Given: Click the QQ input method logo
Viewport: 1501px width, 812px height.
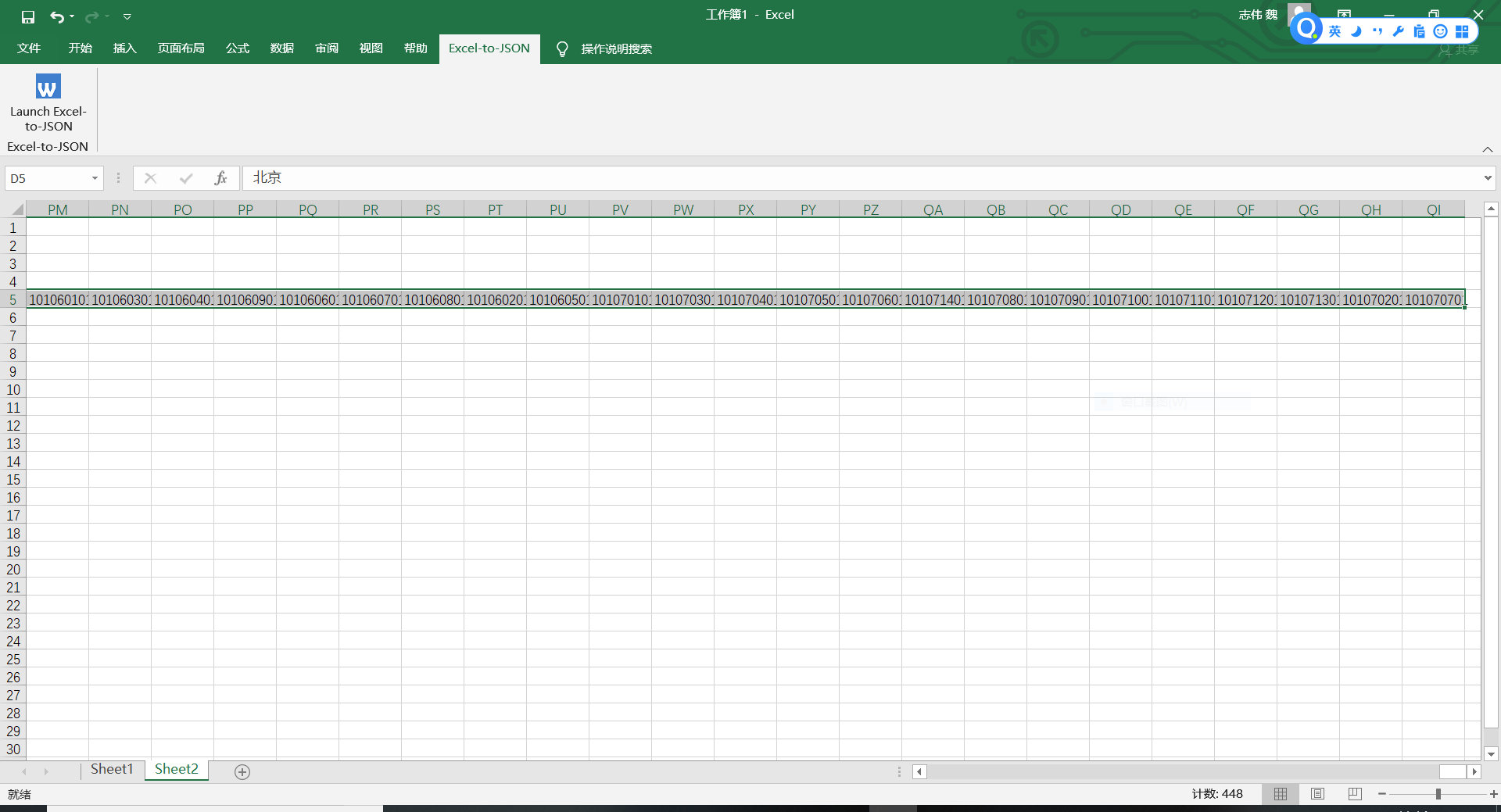Looking at the screenshot, I should click(x=1306, y=30).
